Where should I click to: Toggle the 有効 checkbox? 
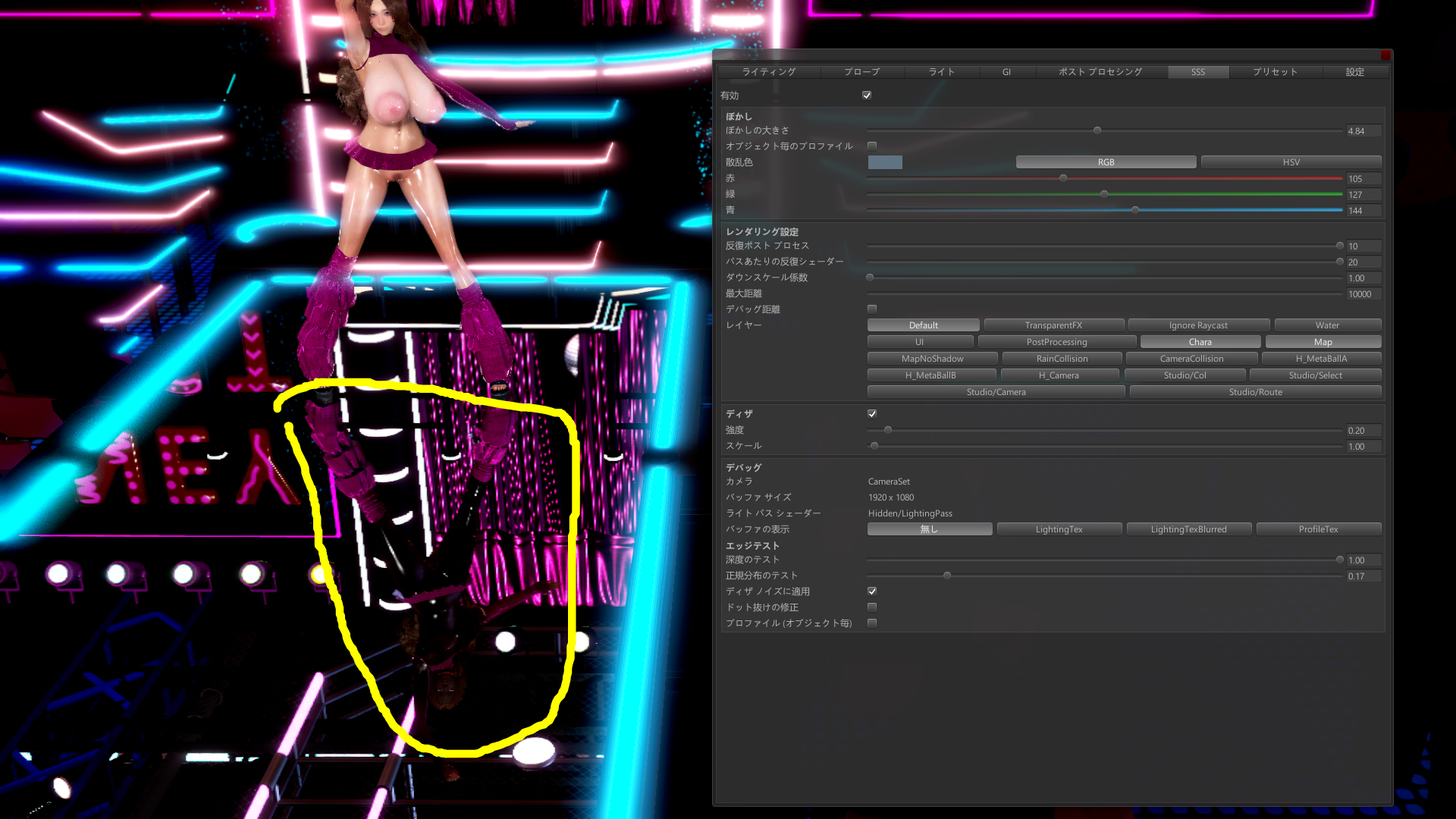tap(867, 96)
